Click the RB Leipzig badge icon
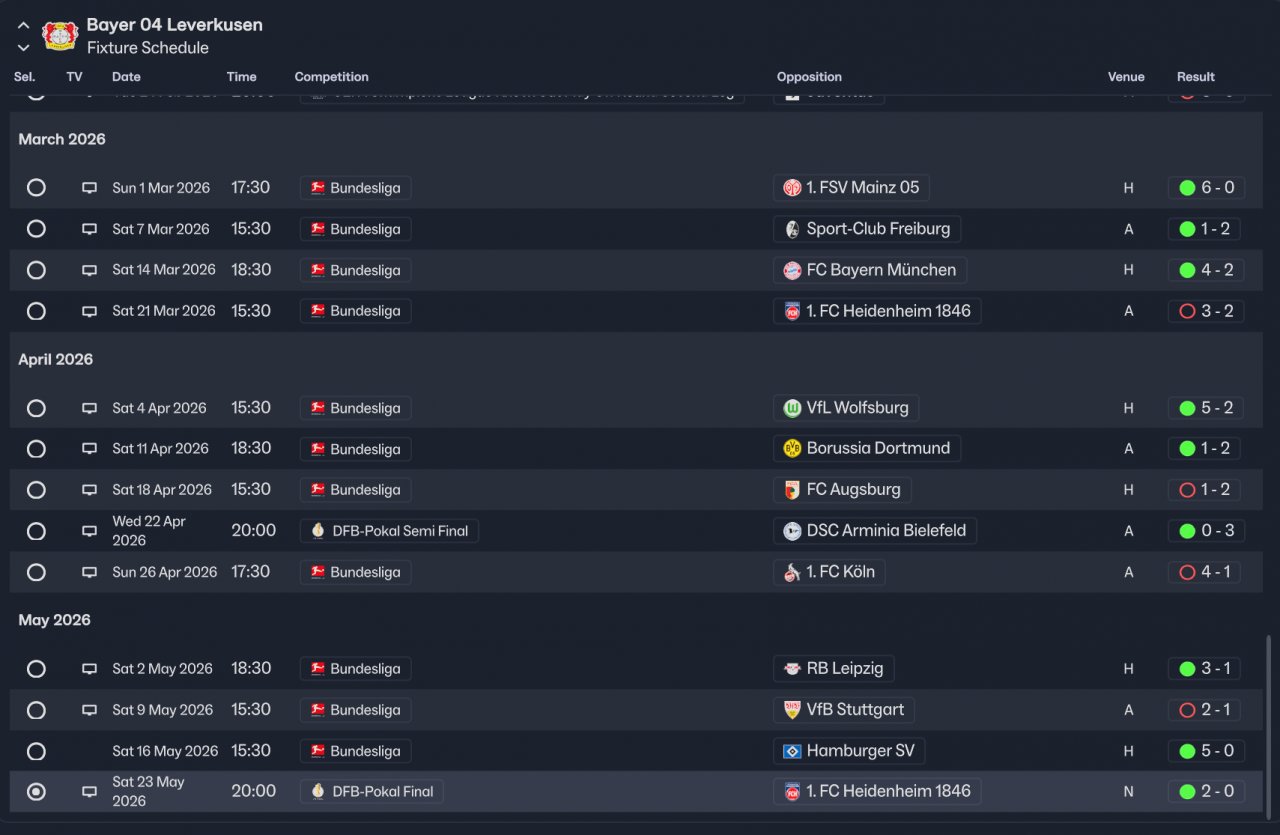 coord(792,669)
